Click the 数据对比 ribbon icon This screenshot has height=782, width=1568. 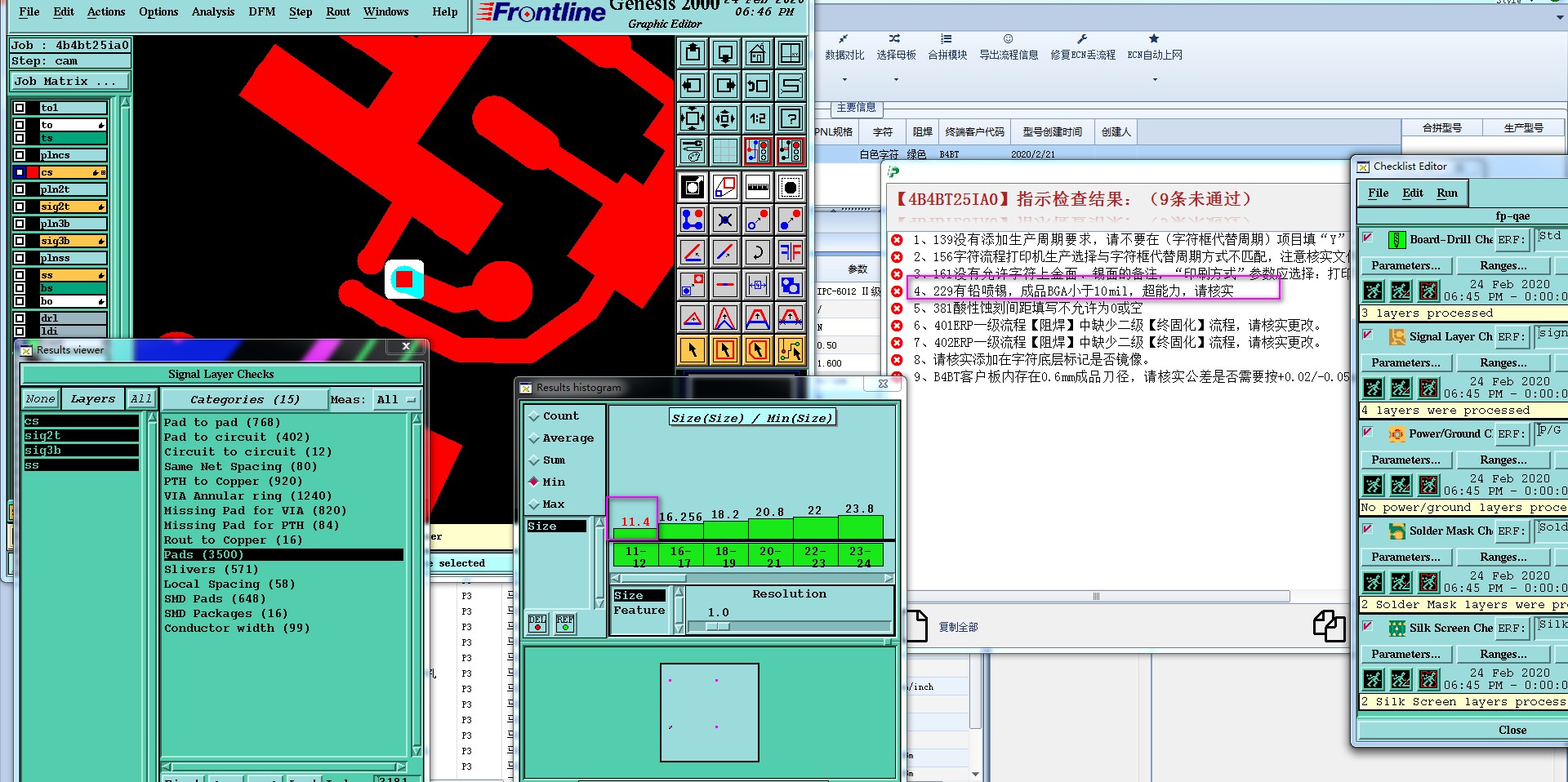844,39
